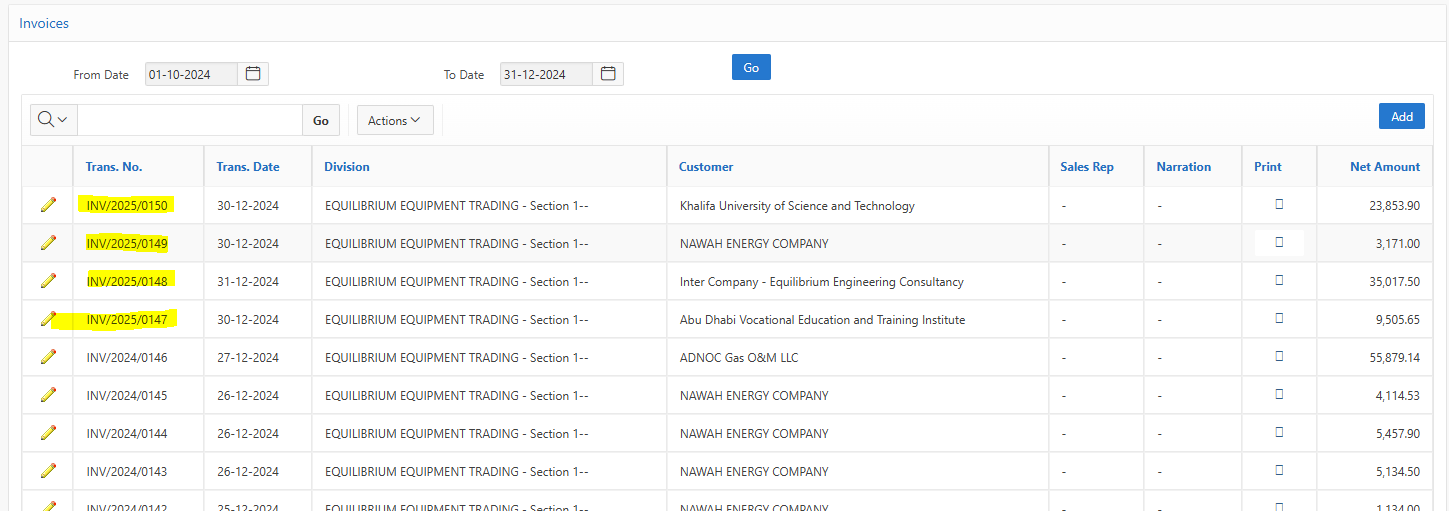Image resolution: width=1449 pixels, height=511 pixels.
Task: Open the To Date calendar picker
Action: click(608, 74)
